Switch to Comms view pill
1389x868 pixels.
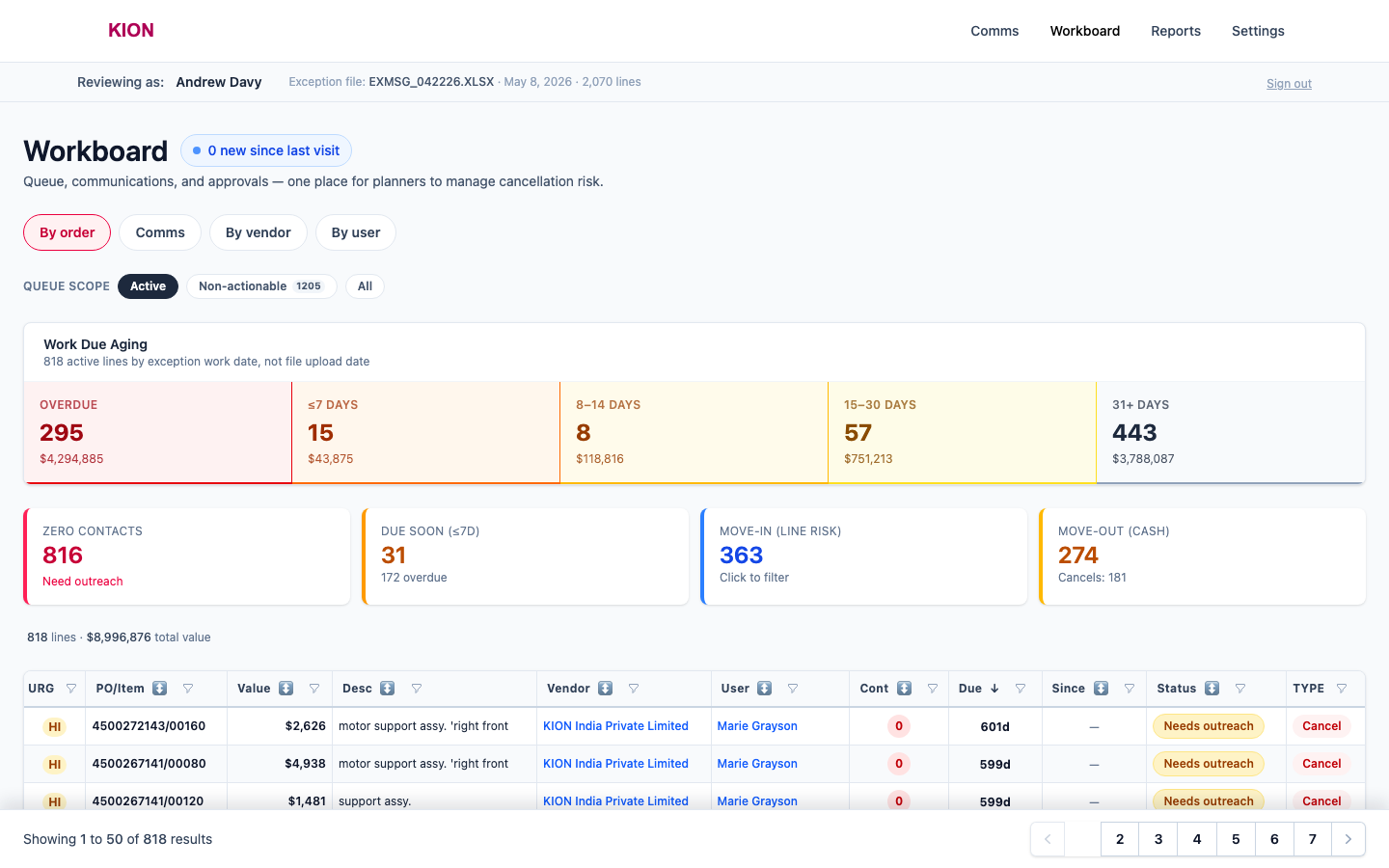[x=160, y=232]
